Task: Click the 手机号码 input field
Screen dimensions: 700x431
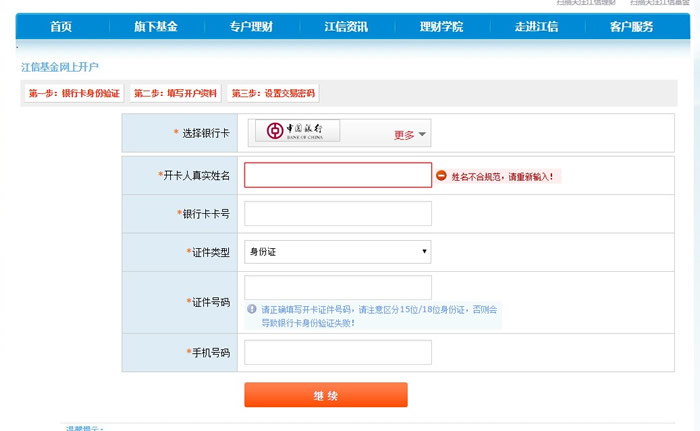Action: point(337,352)
